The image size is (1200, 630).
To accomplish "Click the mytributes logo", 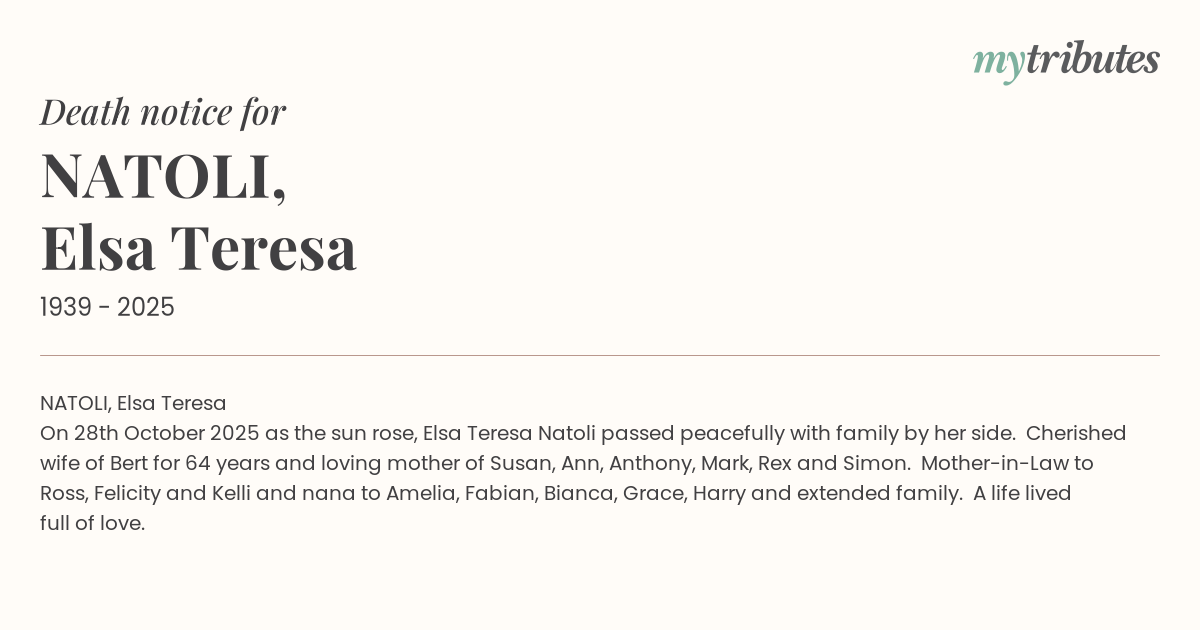I will tap(1066, 60).
